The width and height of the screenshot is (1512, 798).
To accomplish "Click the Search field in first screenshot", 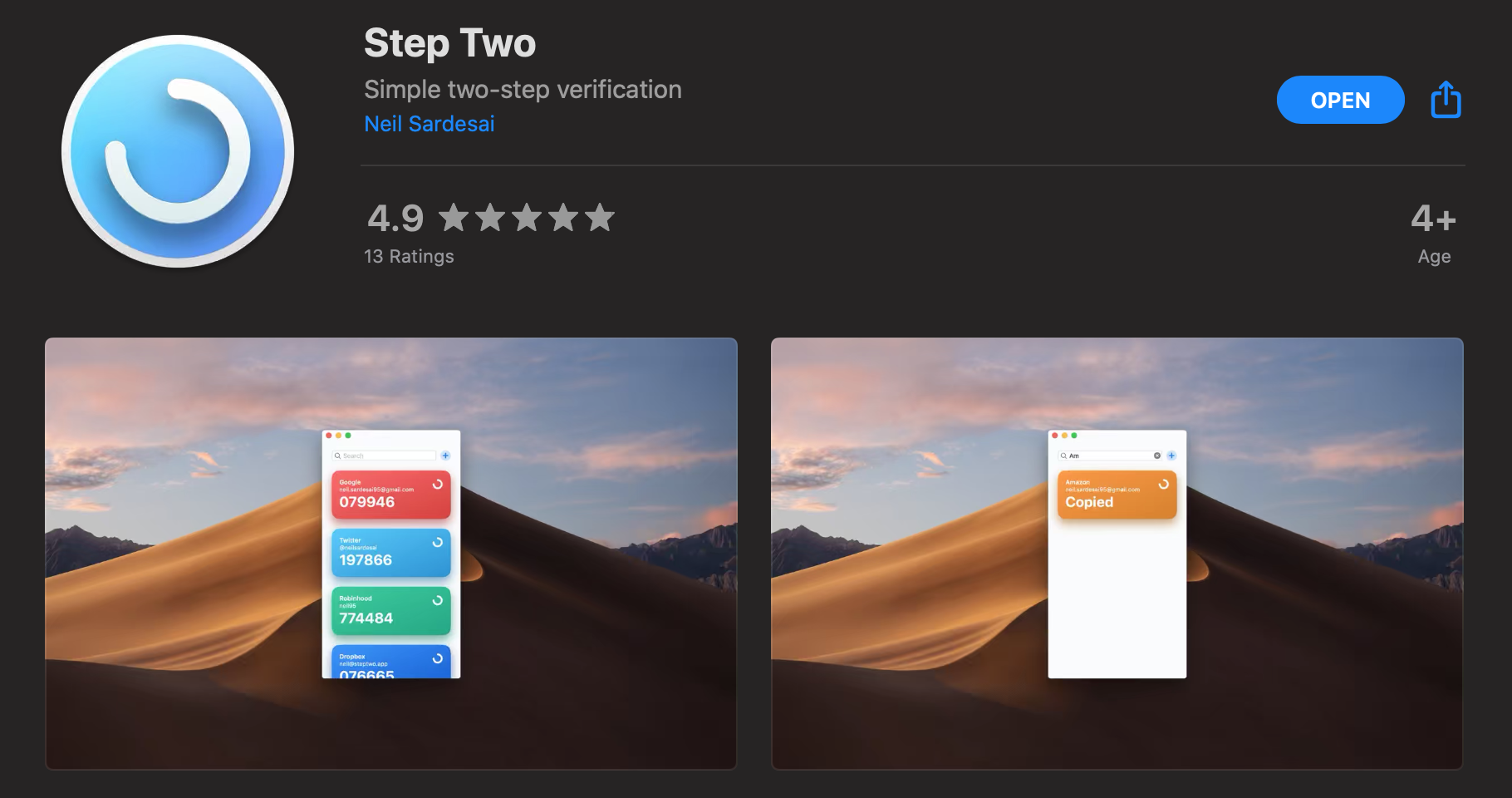I will [384, 456].
